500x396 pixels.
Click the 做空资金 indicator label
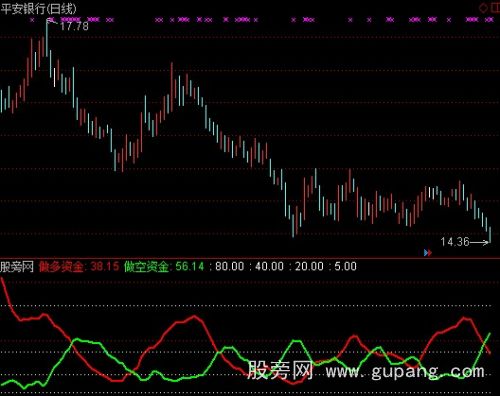(x=146, y=267)
